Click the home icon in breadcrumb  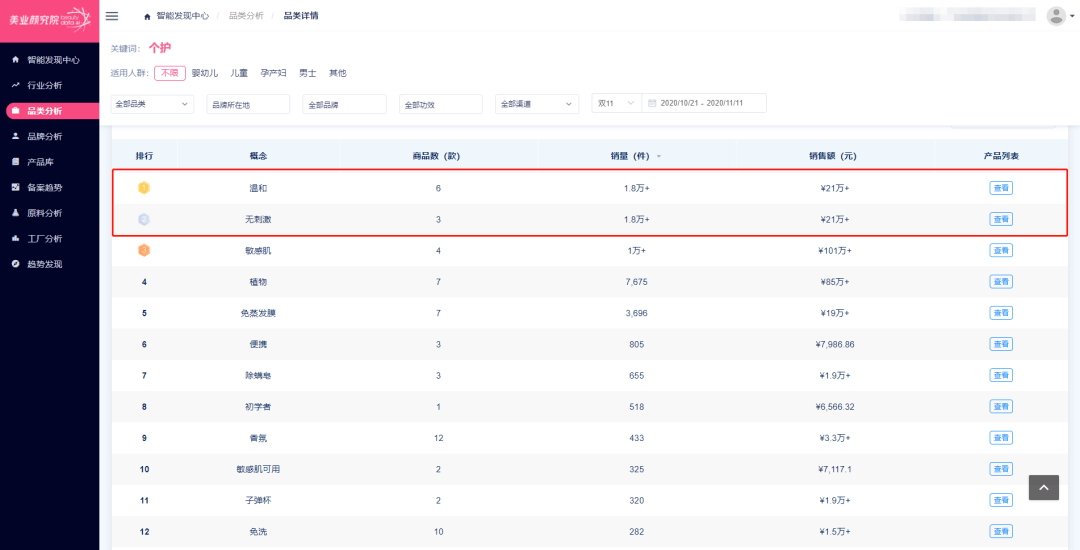tap(148, 16)
